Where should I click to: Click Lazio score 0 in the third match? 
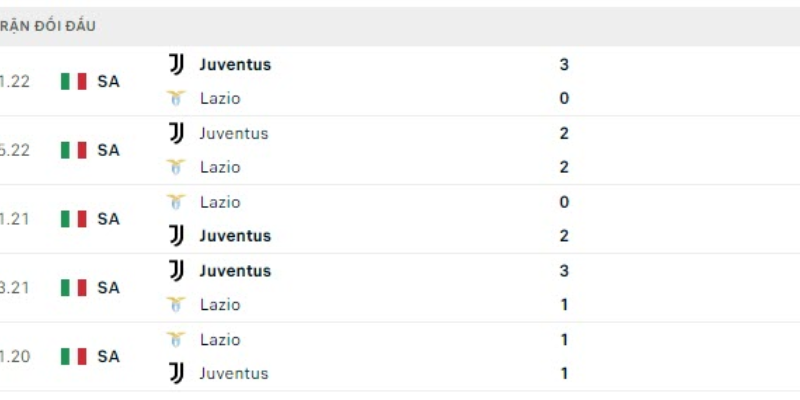(564, 202)
